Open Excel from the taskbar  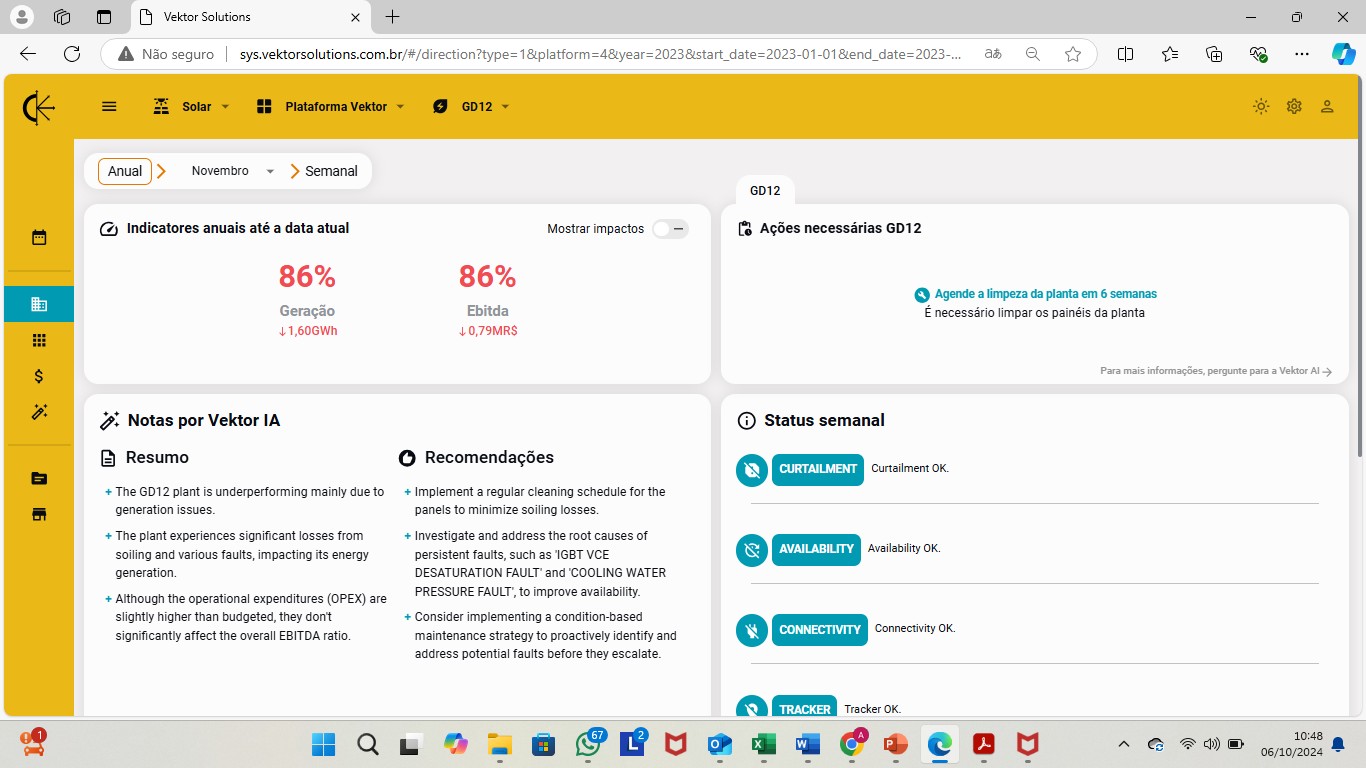(764, 744)
